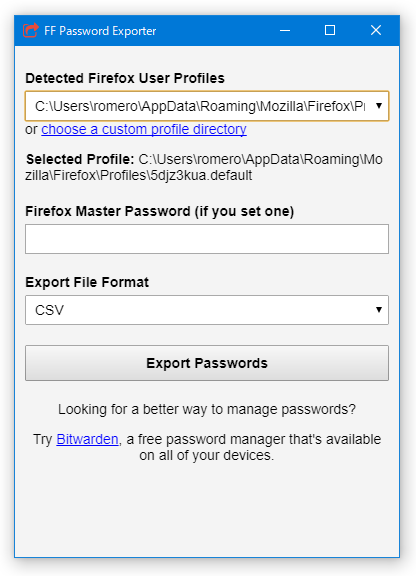Screen dimensions: 416x576
Task: Click the Firefox Master Password label
Action: pyautogui.click(x=159, y=212)
